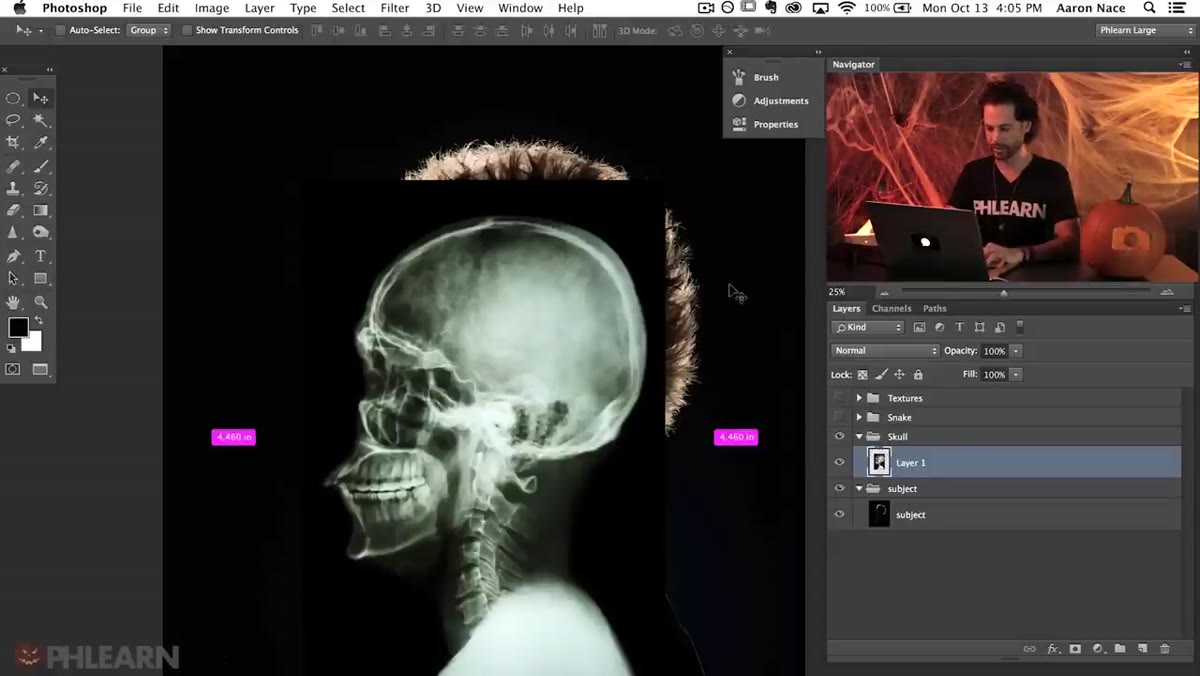Open the Kind filter dropdown
The image size is (1200, 676).
click(868, 327)
